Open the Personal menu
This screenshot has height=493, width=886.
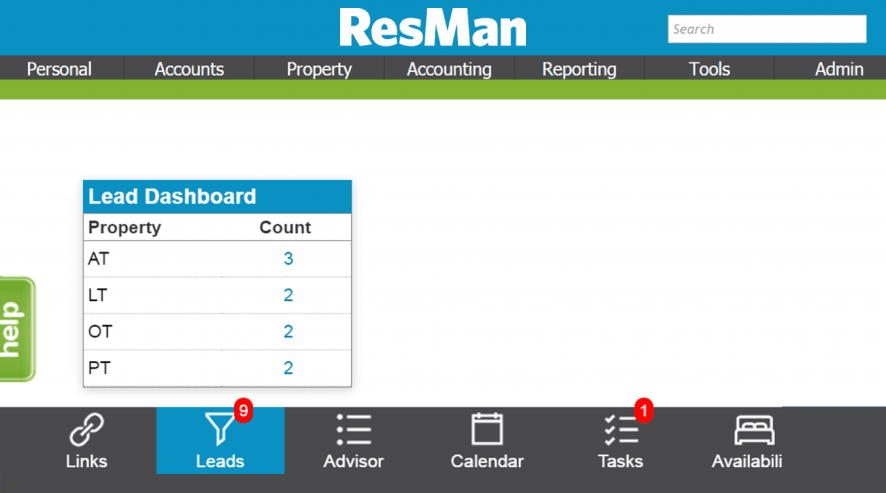tap(59, 69)
